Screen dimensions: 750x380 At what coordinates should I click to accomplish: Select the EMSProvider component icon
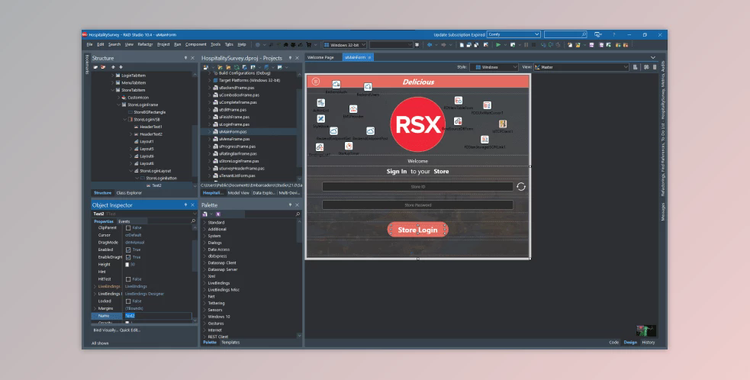click(x=353, y=109)
